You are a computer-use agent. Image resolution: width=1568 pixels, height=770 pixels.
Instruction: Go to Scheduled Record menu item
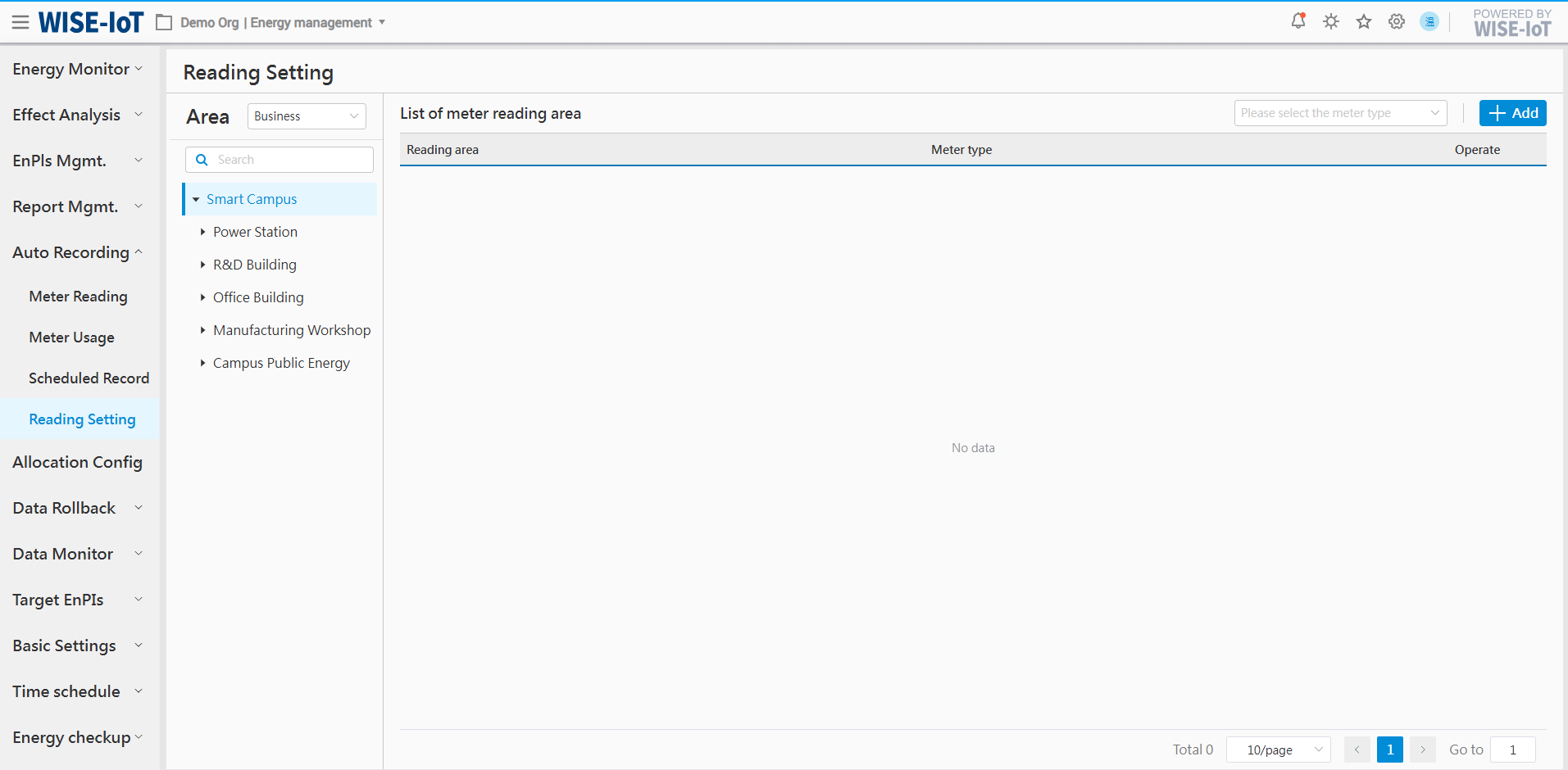pyautogui.click(x=89, y=378)
